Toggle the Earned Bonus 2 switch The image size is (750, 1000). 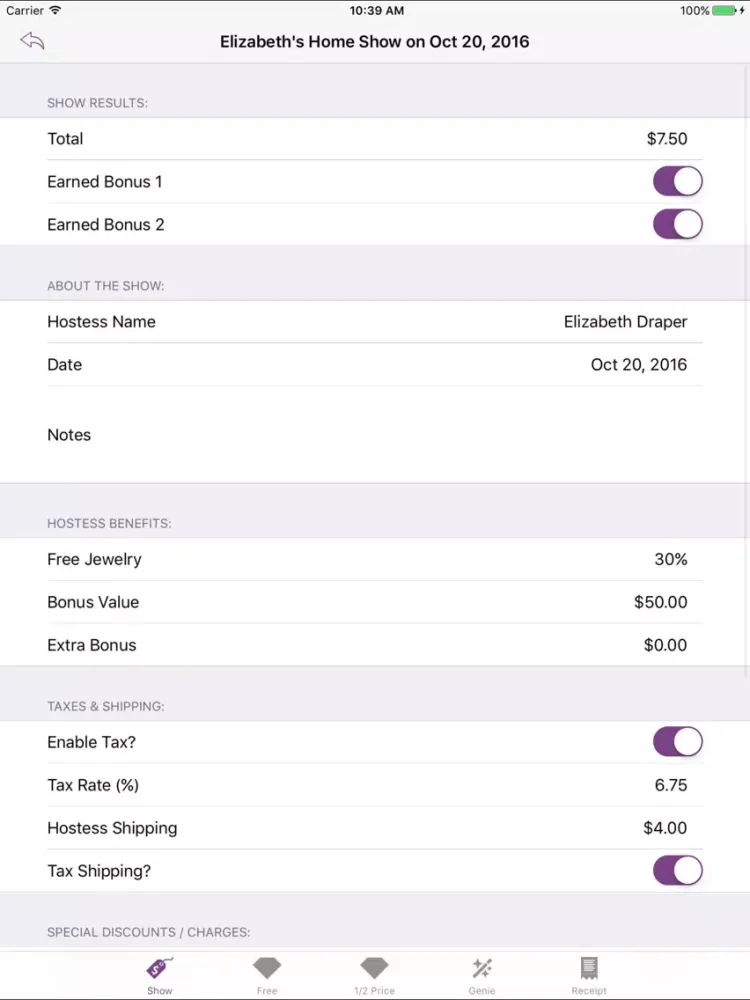pyautogui.click(x=677, y=224)
